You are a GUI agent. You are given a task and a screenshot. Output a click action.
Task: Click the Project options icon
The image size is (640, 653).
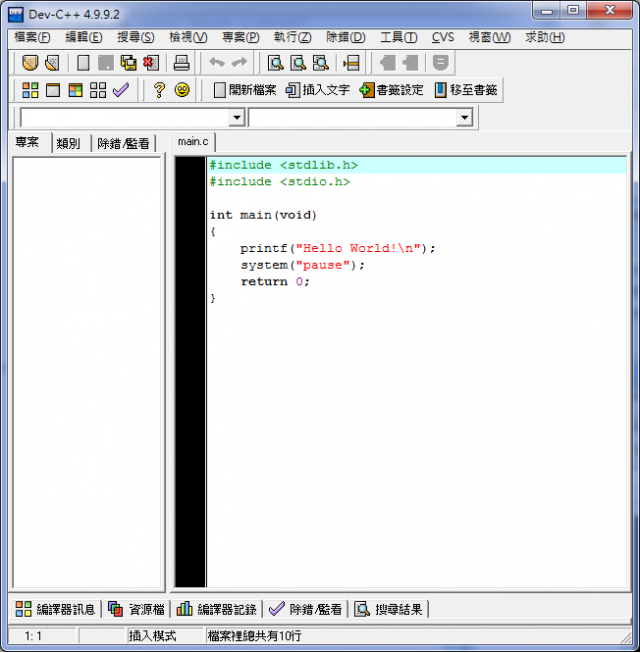click(440, 63)
